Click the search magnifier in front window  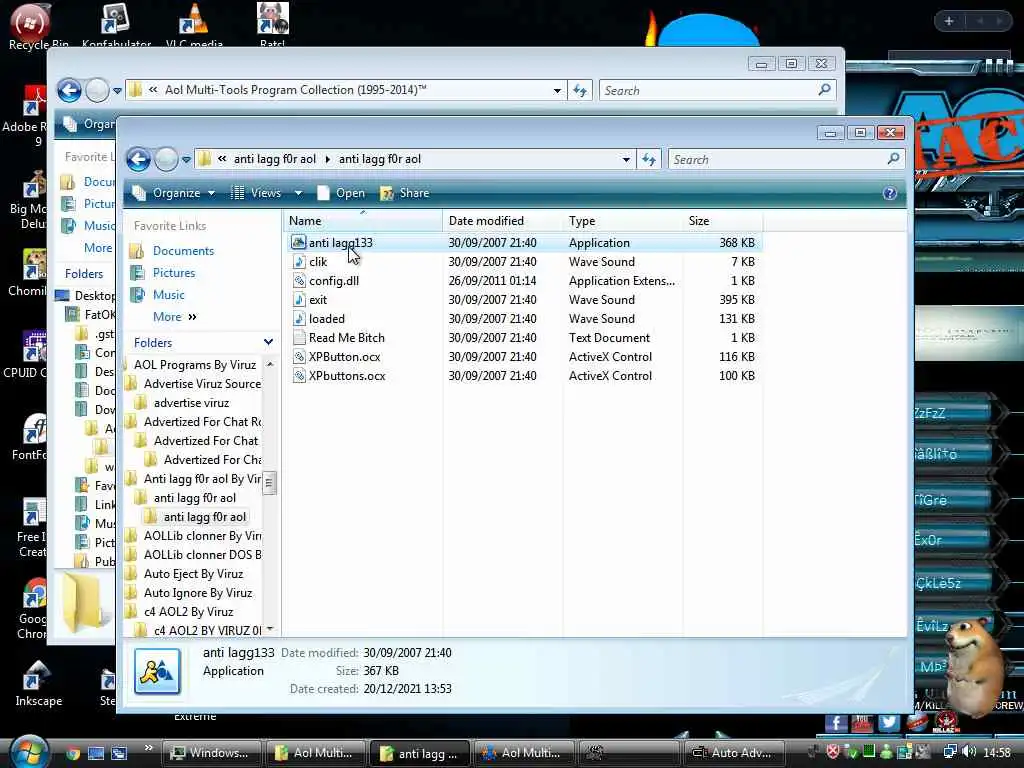(x=893, y=159)
